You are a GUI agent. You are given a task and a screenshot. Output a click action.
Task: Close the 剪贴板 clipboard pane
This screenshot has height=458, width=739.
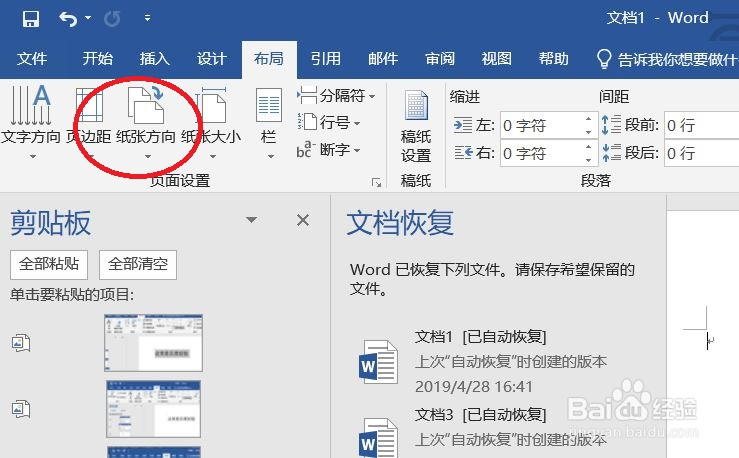pyautogui.click(x=303, y=220)
